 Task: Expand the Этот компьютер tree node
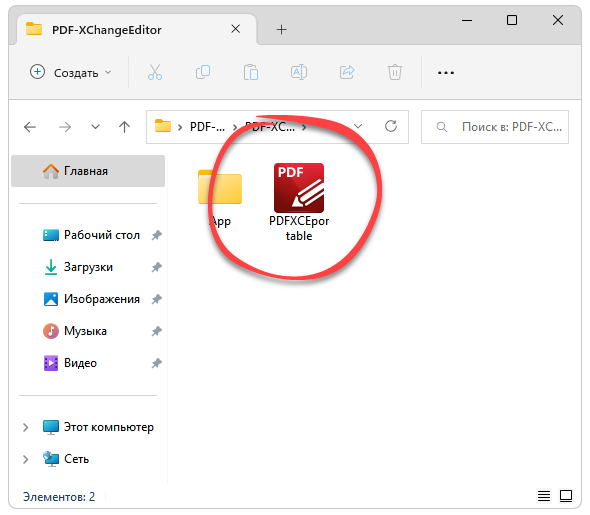25,427
